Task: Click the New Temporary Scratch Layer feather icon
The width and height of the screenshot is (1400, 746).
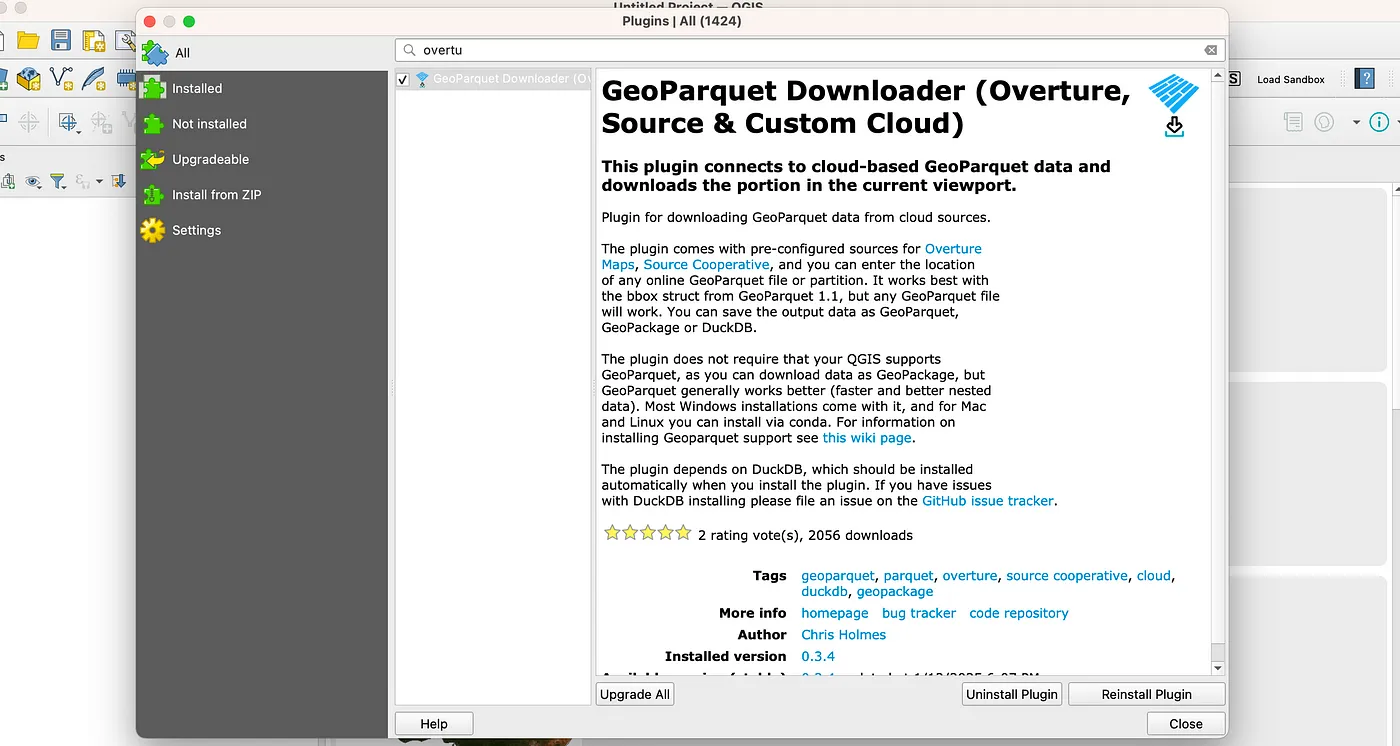Action: [93, 78]
